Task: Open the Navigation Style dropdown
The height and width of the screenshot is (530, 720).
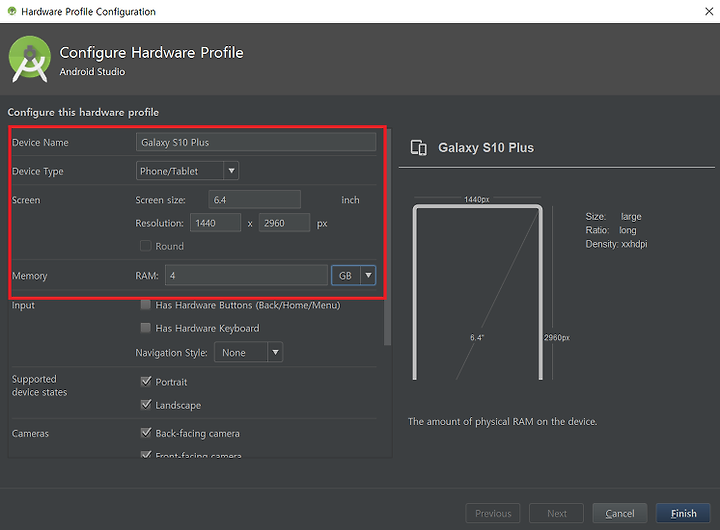Action: (248, 352)
